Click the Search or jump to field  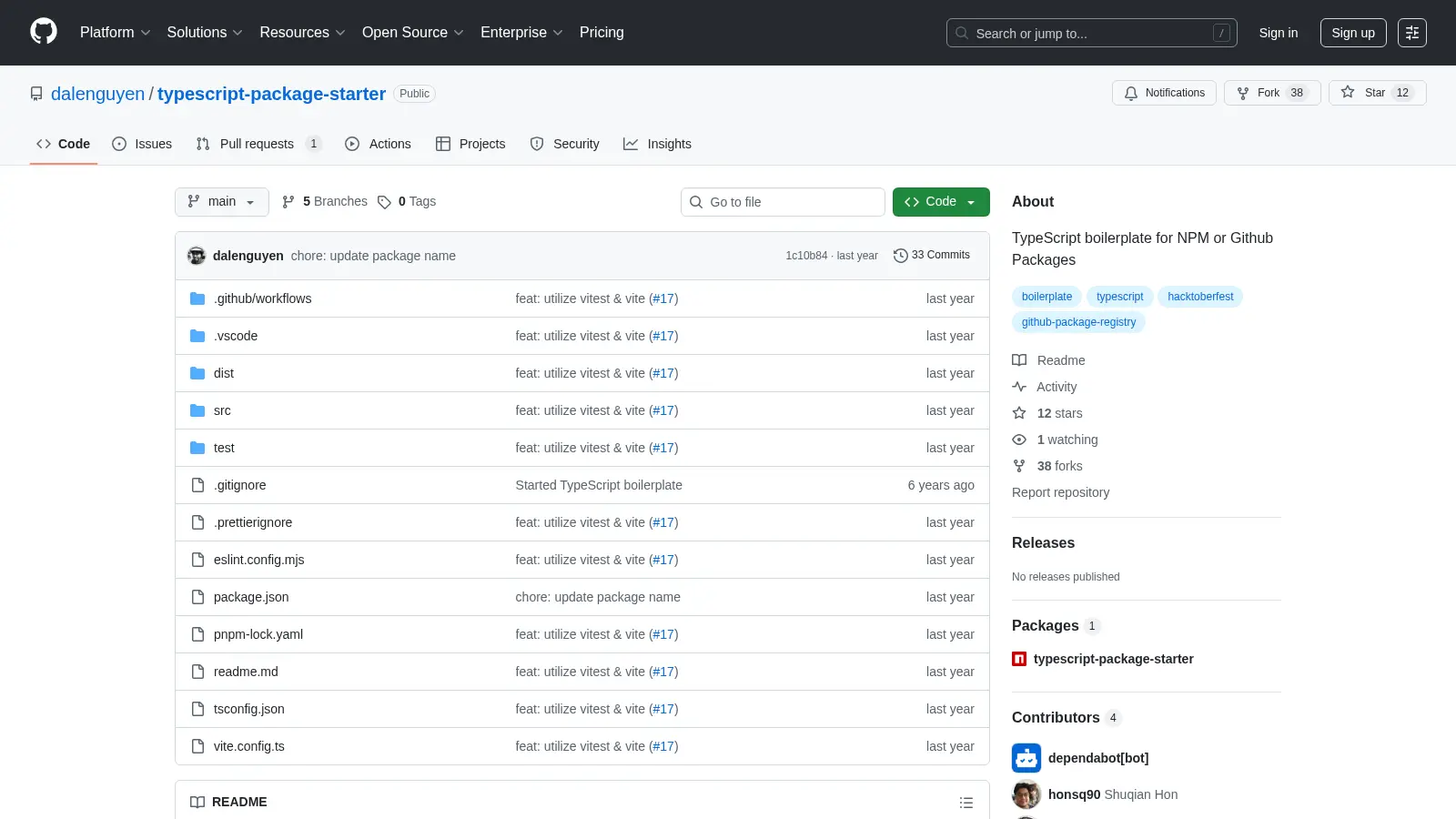1092,33
